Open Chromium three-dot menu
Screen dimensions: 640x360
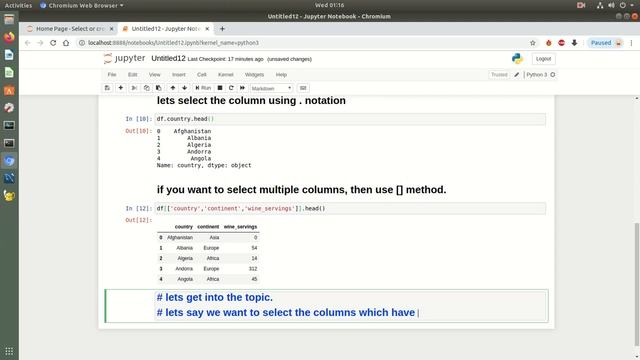tap(631, 43)
